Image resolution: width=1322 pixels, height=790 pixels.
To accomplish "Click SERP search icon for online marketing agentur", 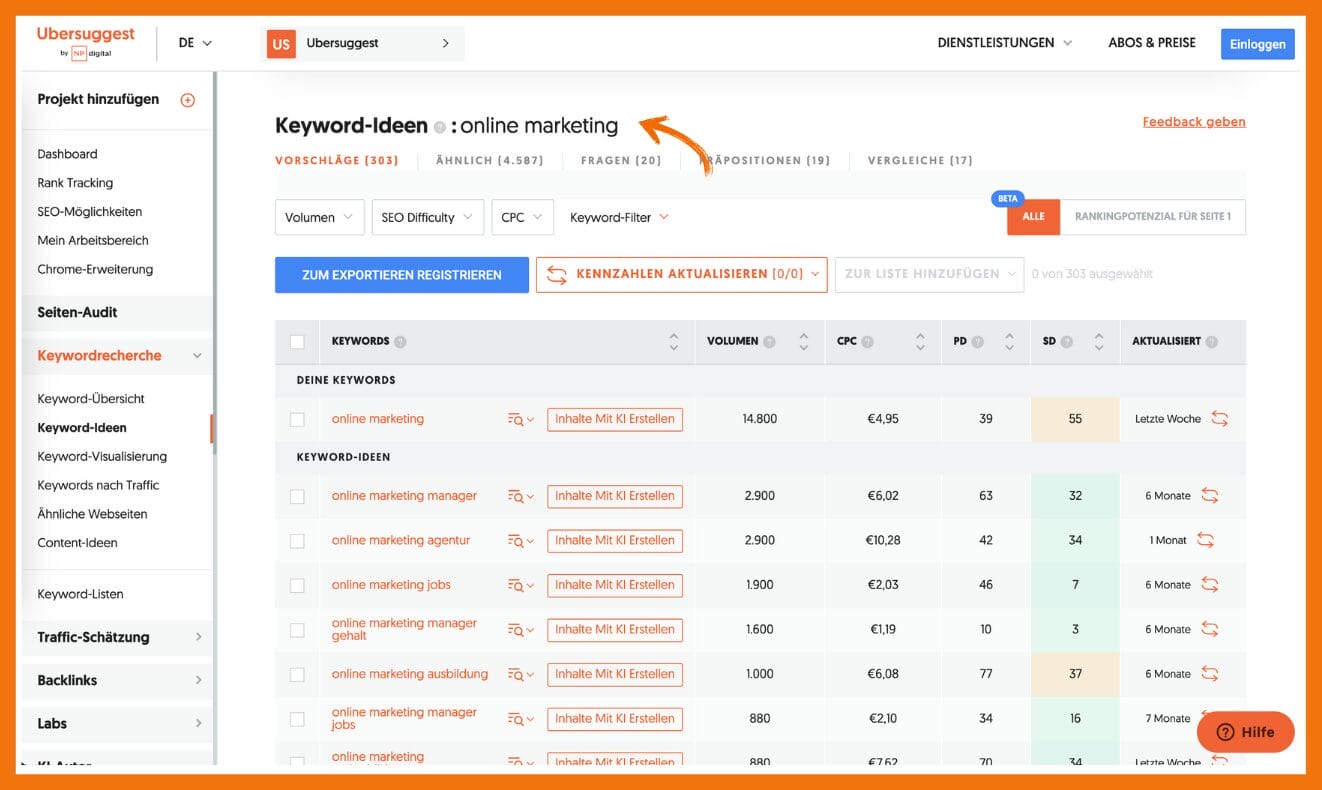I will pos(520,541).
